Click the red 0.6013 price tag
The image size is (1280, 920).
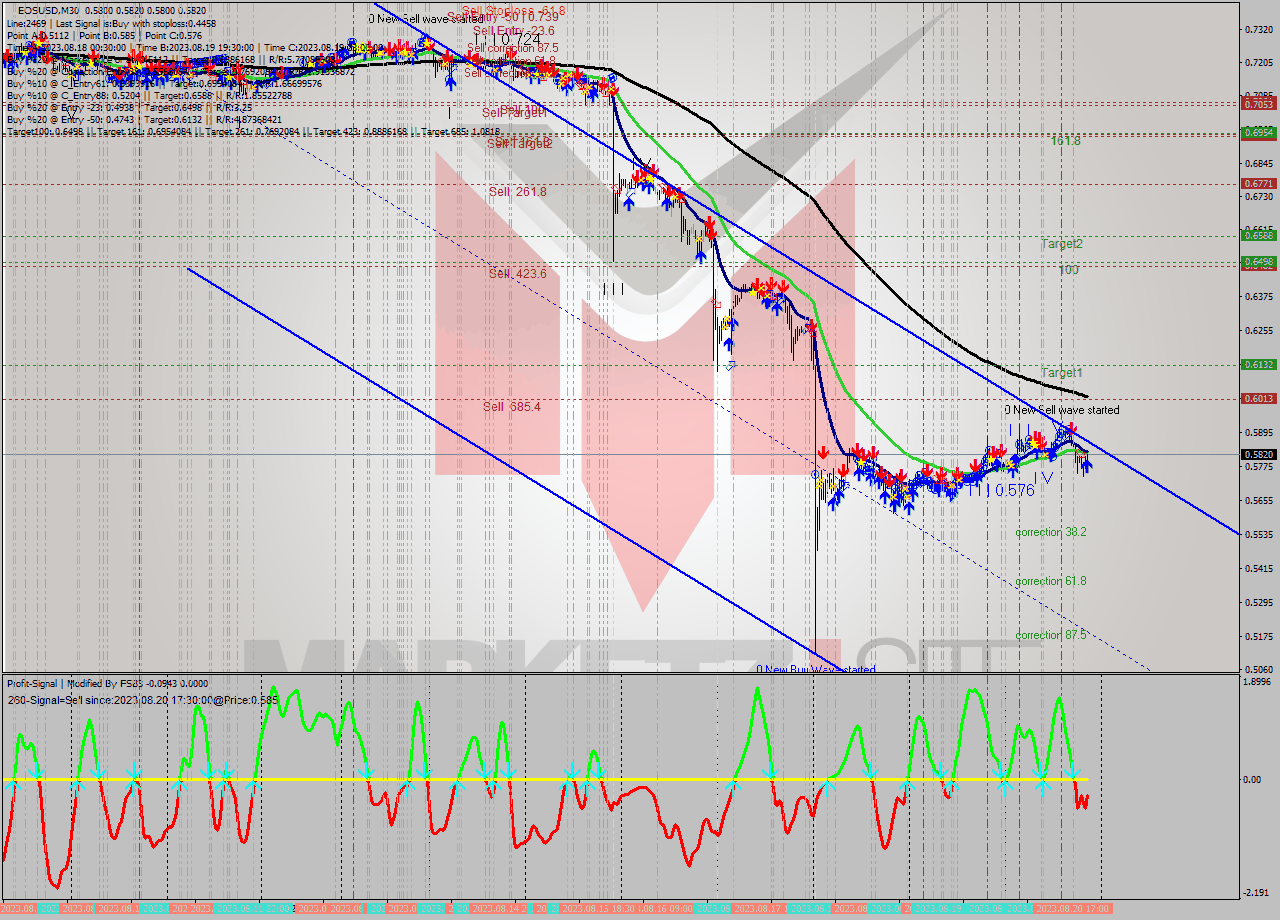click(x=1257, y=399)
